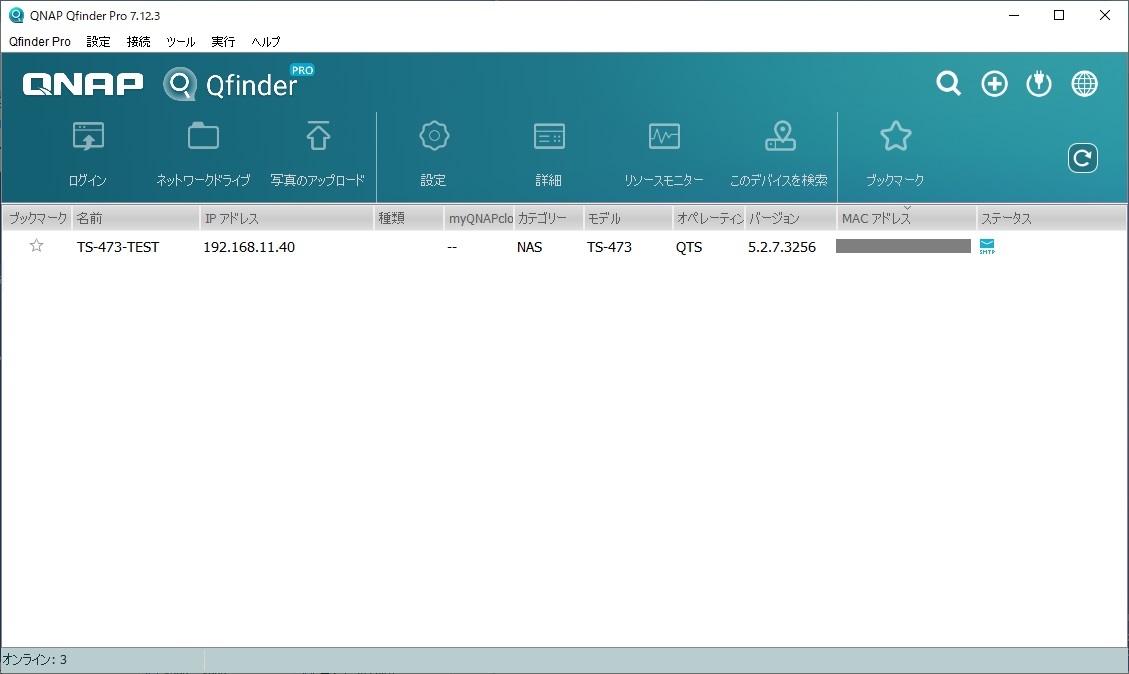The width and height of the screenshot is (1129, 674).
Task: Sort by the myQNAPcloud column header
Action: tap(479, 218)
